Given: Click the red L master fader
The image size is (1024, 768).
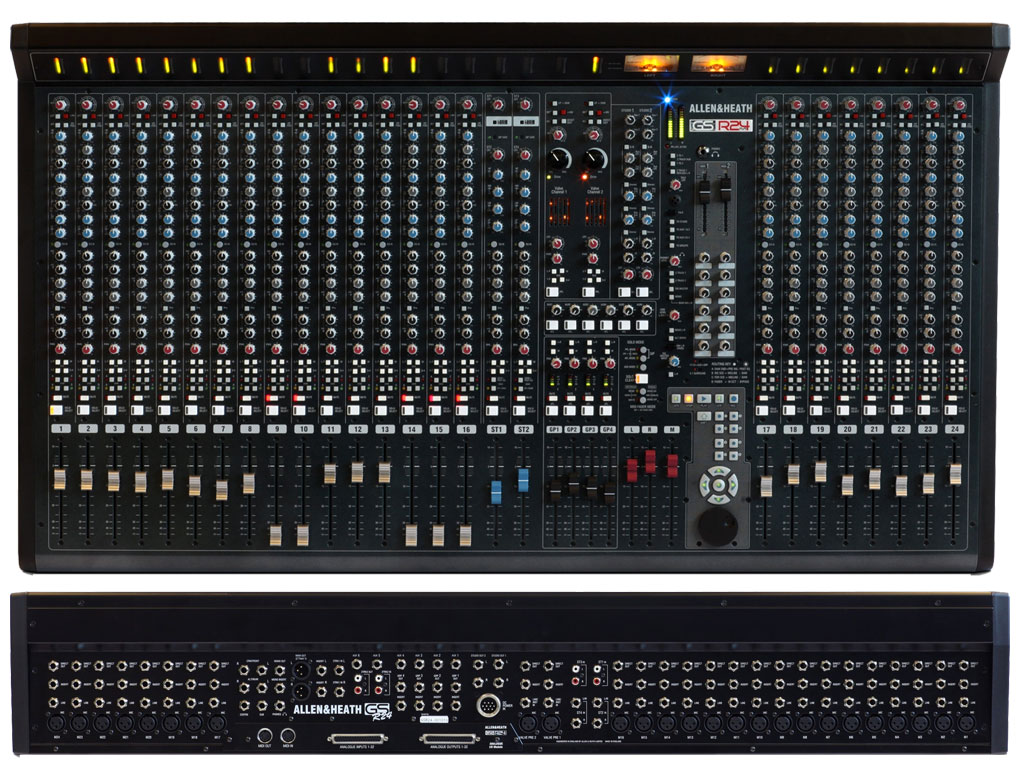Looking at the screenshot, I should tap(631, 468).
